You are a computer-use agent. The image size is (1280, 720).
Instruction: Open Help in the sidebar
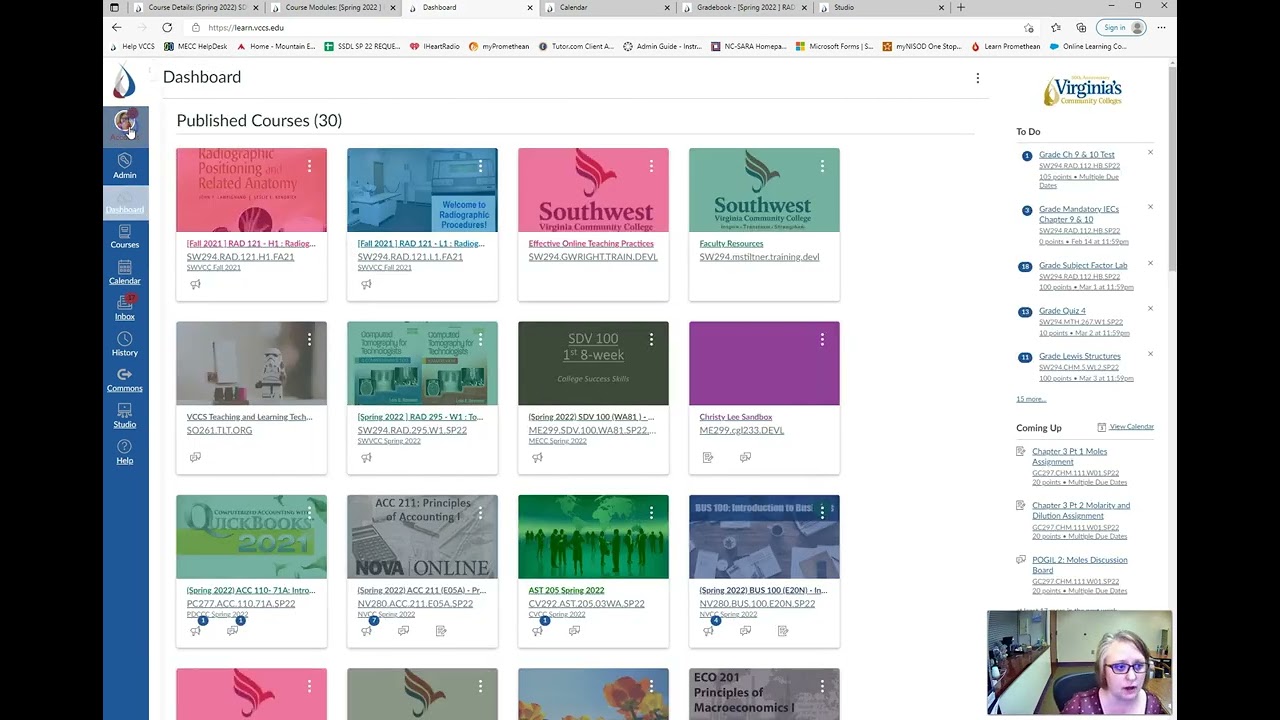click(x=125, y=452)
